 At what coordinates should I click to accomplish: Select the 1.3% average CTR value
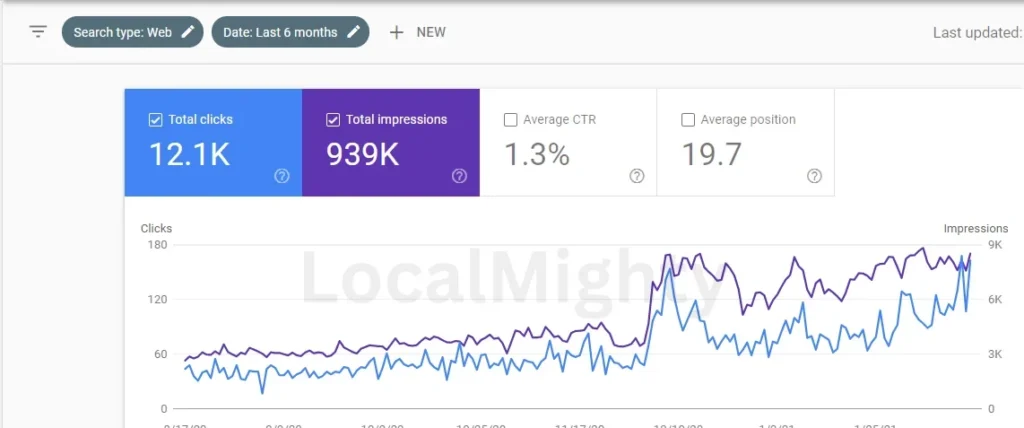537,154
